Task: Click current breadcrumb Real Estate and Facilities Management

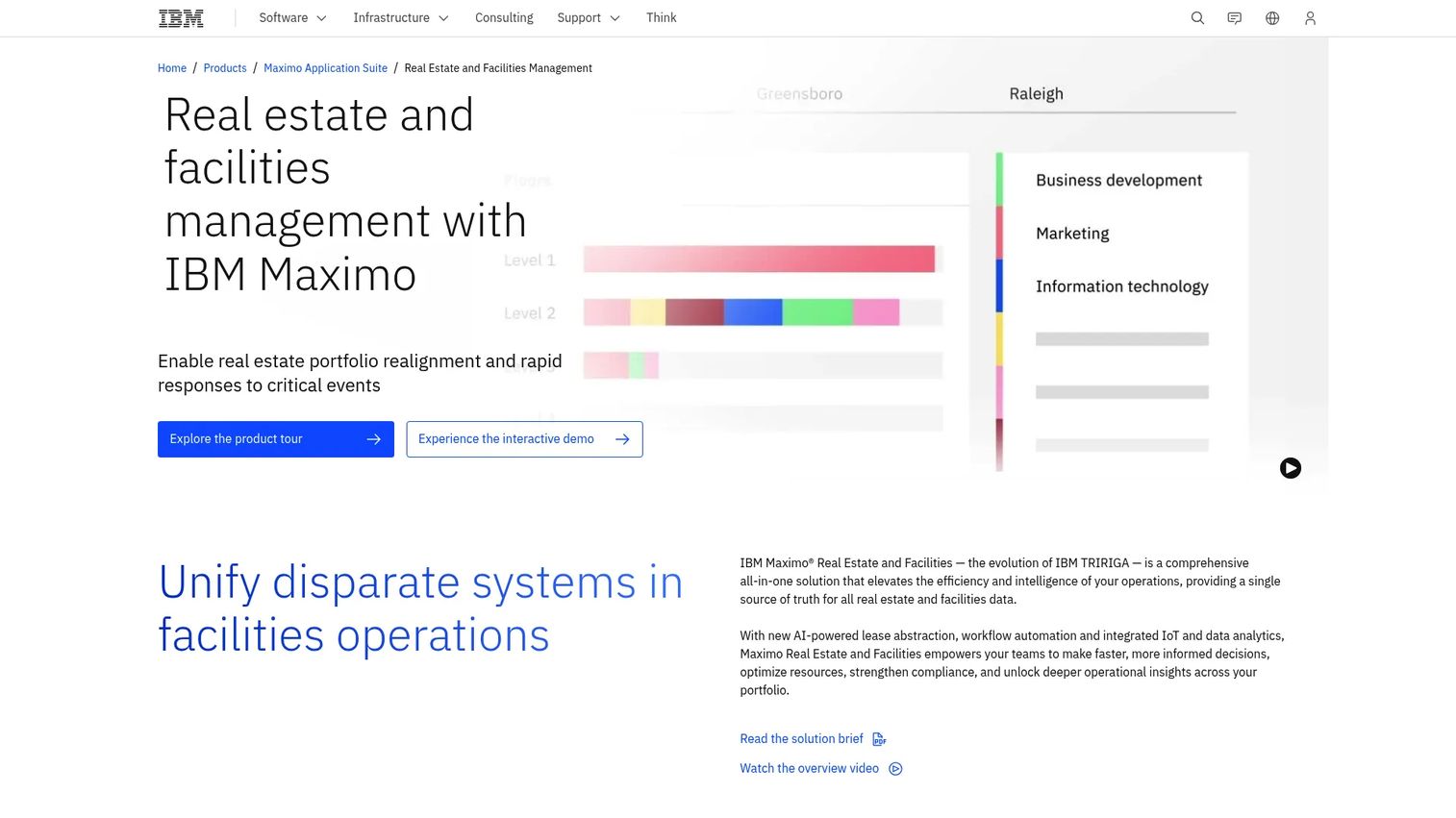Action: coord(498,68)
